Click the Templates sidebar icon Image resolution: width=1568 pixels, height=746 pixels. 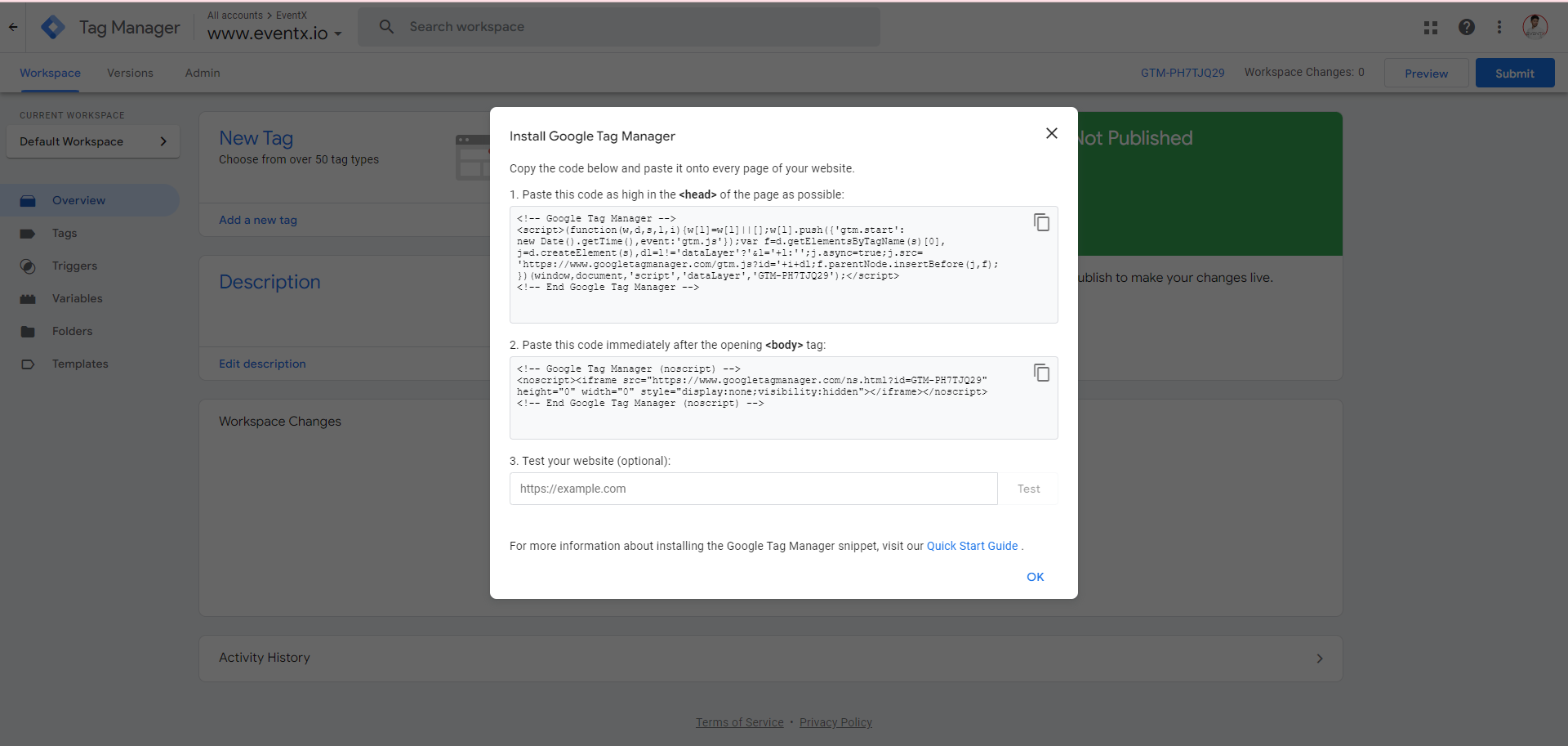28,364
